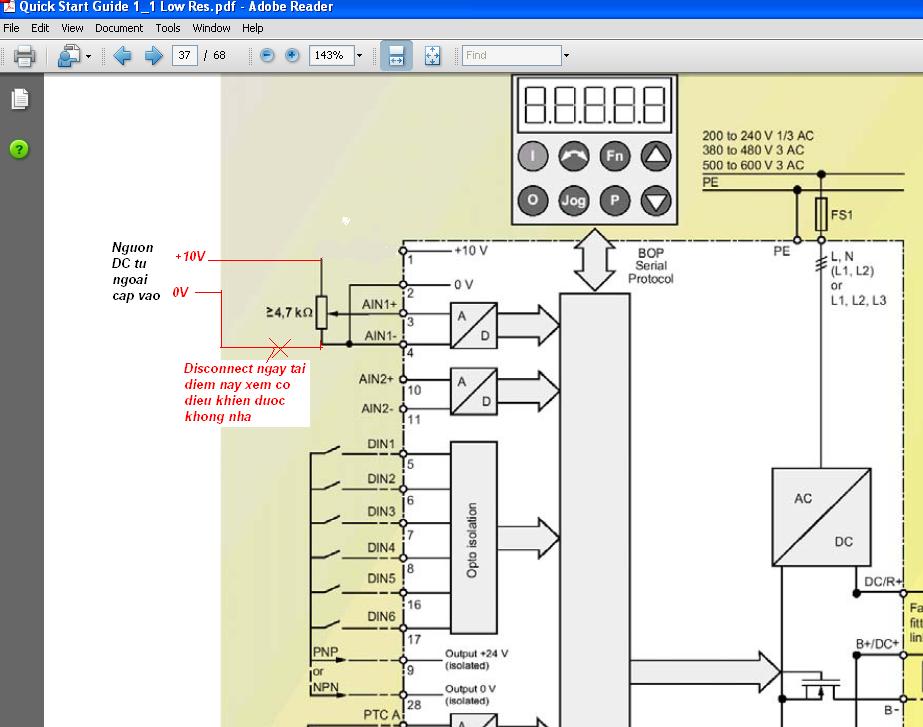Image resolution: width=923 pixels, height=727 pixels.
Task: Click the green help icon in sidebar
Action: pos(20,149)
